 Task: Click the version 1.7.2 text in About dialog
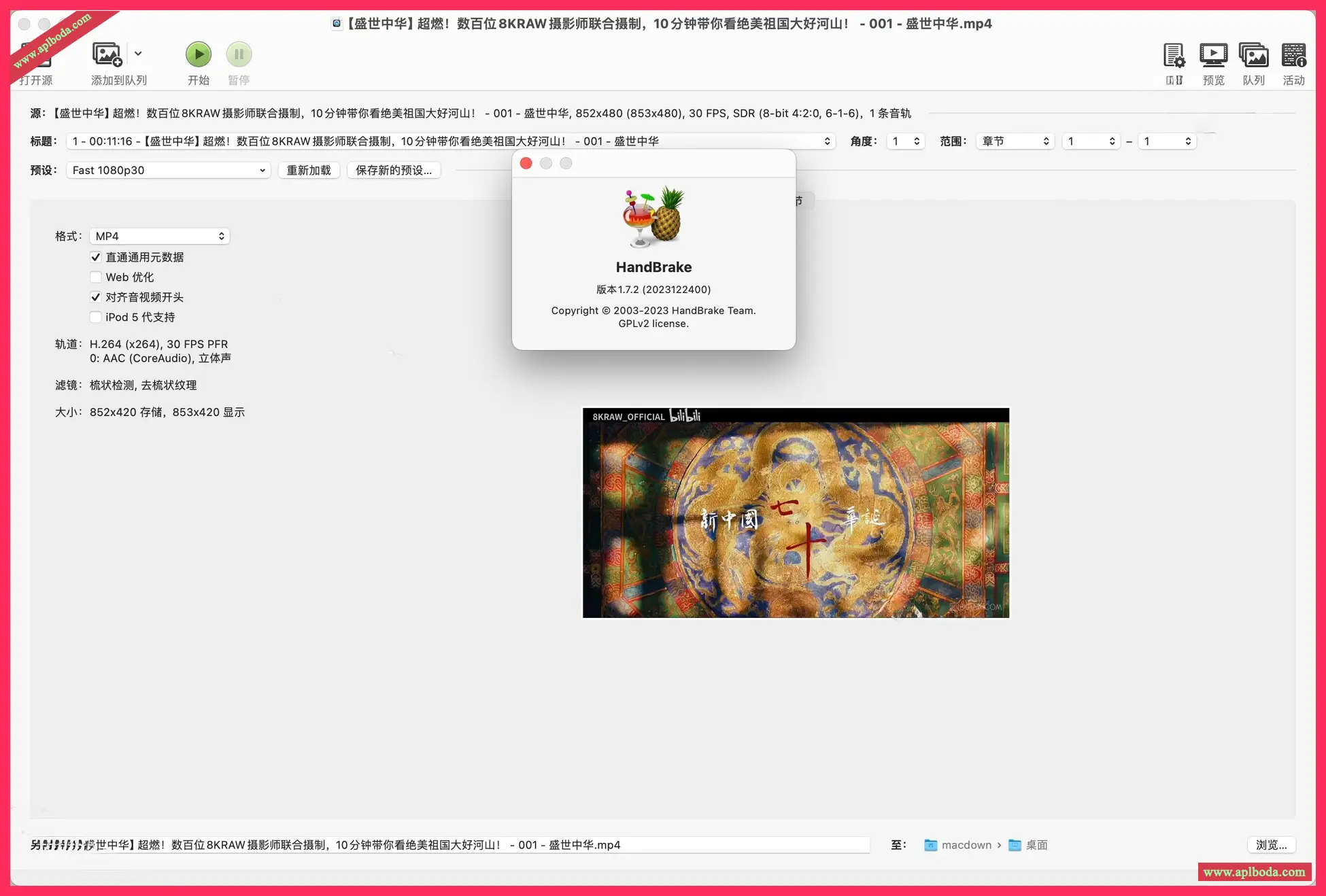(653, 290)
